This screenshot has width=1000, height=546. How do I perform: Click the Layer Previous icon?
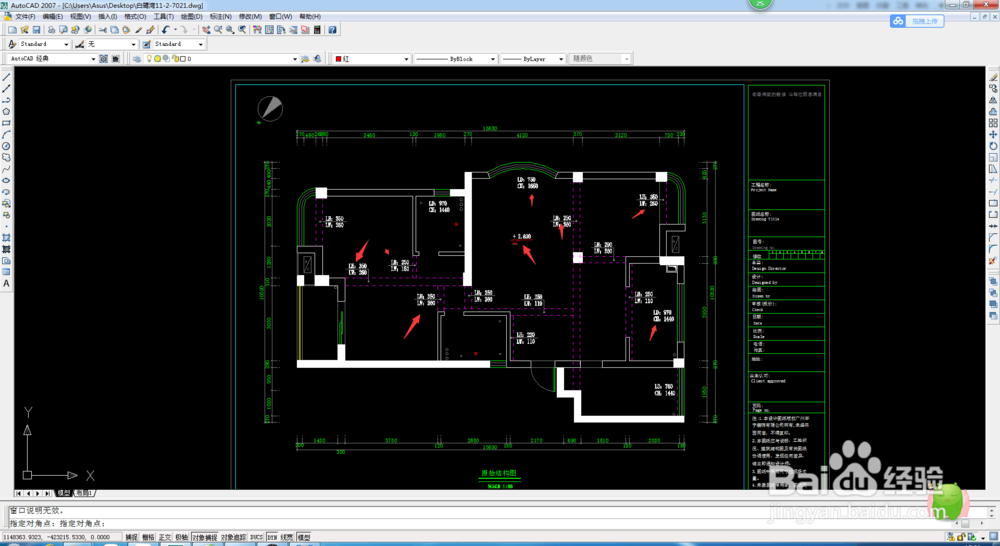(x=317, y=59)
